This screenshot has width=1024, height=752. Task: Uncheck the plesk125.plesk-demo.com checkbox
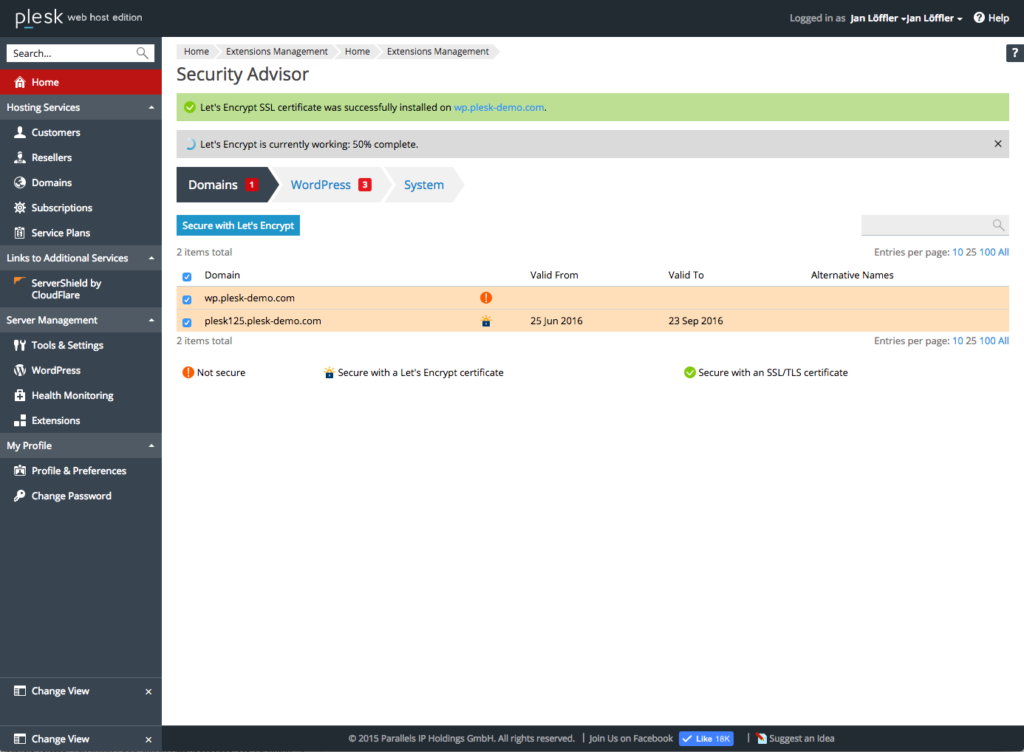click(187, 322)
